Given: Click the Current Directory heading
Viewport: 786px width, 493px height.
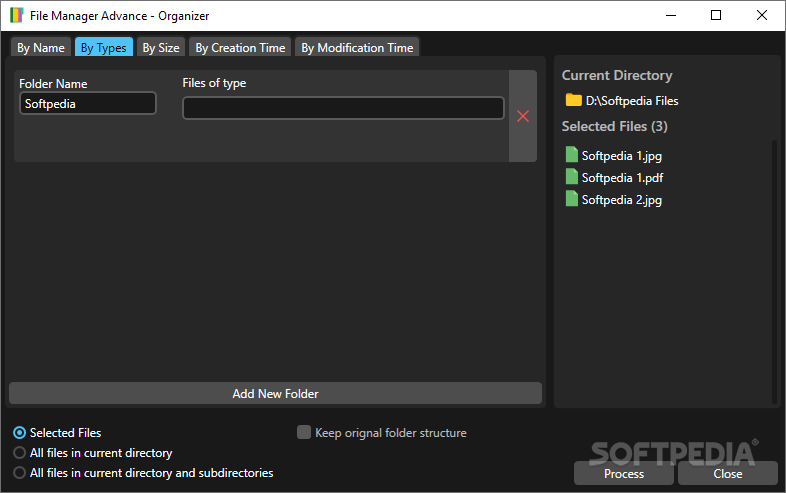Looking at the screenshot, I should 617,75.
